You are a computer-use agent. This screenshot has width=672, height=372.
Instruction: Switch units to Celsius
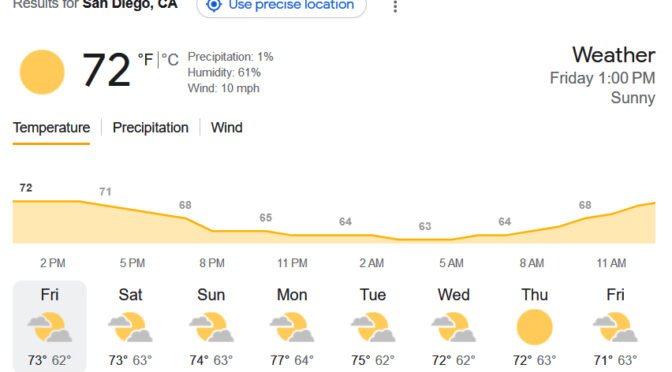click(170, 60)
